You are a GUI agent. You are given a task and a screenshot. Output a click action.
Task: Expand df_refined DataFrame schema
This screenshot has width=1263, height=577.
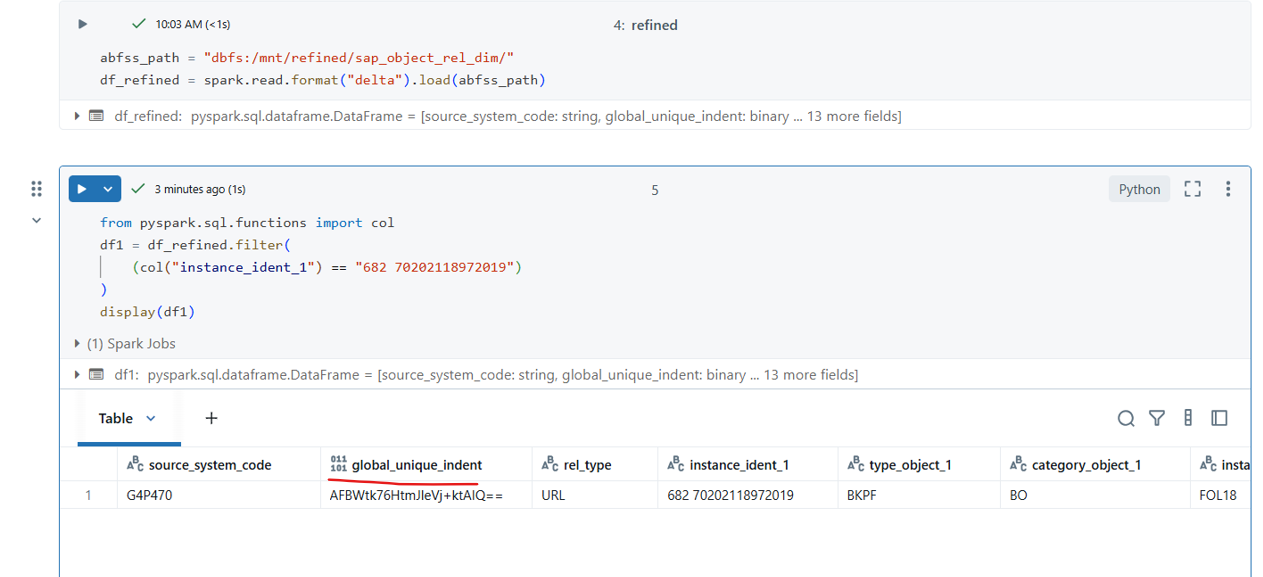tap(77, 116)
